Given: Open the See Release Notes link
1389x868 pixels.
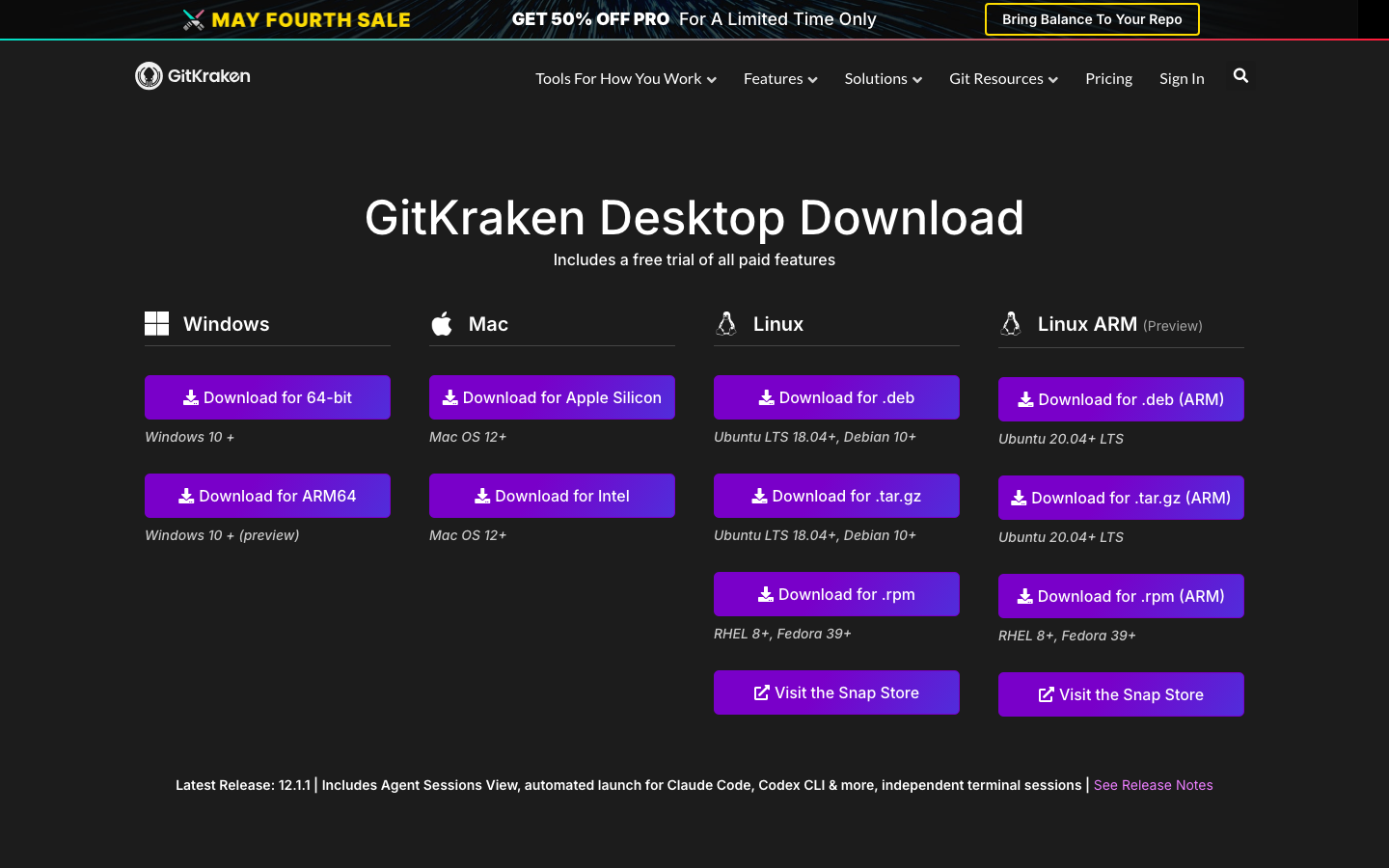Looking at the screenshot, I should (x=1153, y=785).
